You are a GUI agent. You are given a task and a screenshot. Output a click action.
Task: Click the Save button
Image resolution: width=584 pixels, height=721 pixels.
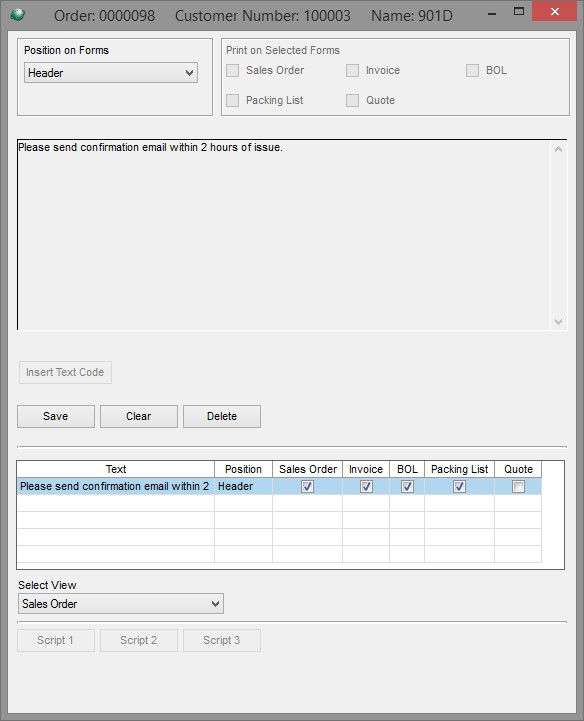point(56,416)
